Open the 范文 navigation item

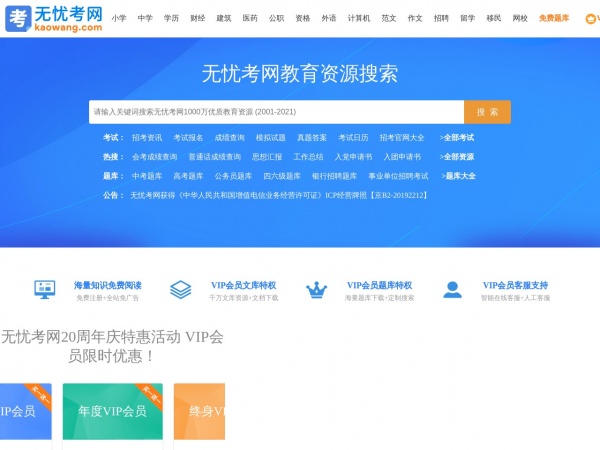pyautogui.click(x=389, y=18)
